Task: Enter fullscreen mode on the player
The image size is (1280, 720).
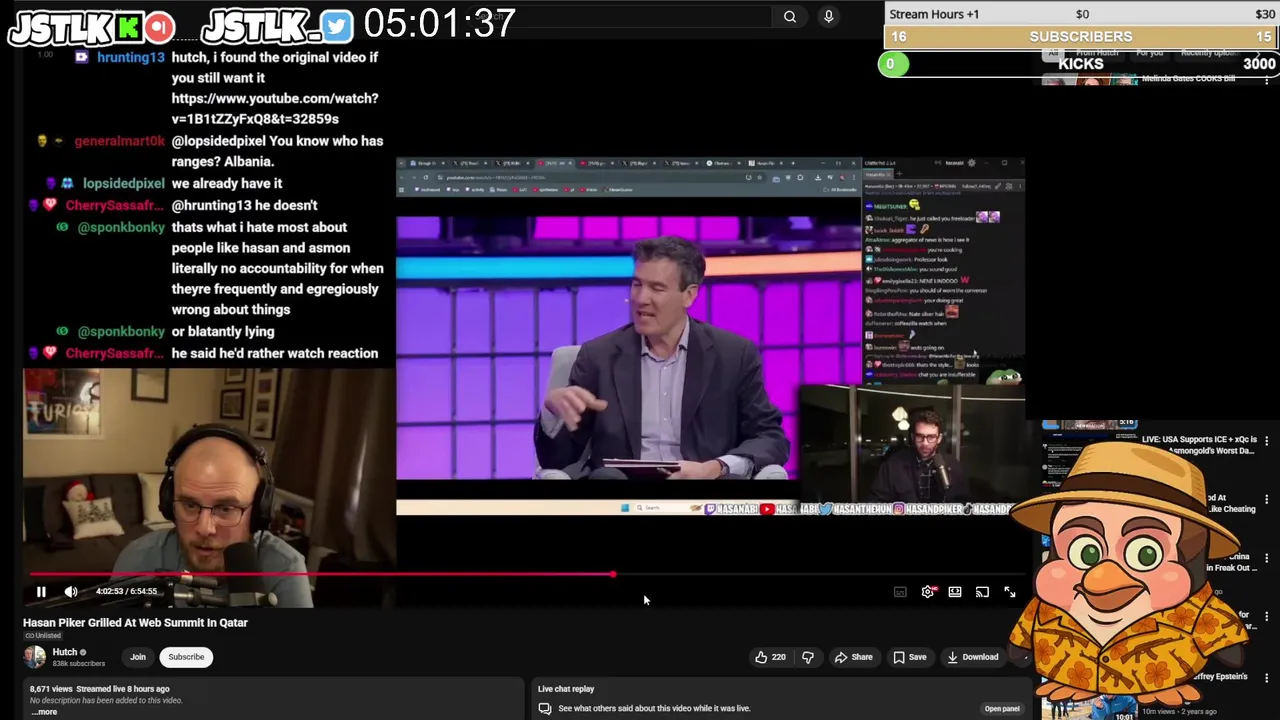Action: 1010,592
